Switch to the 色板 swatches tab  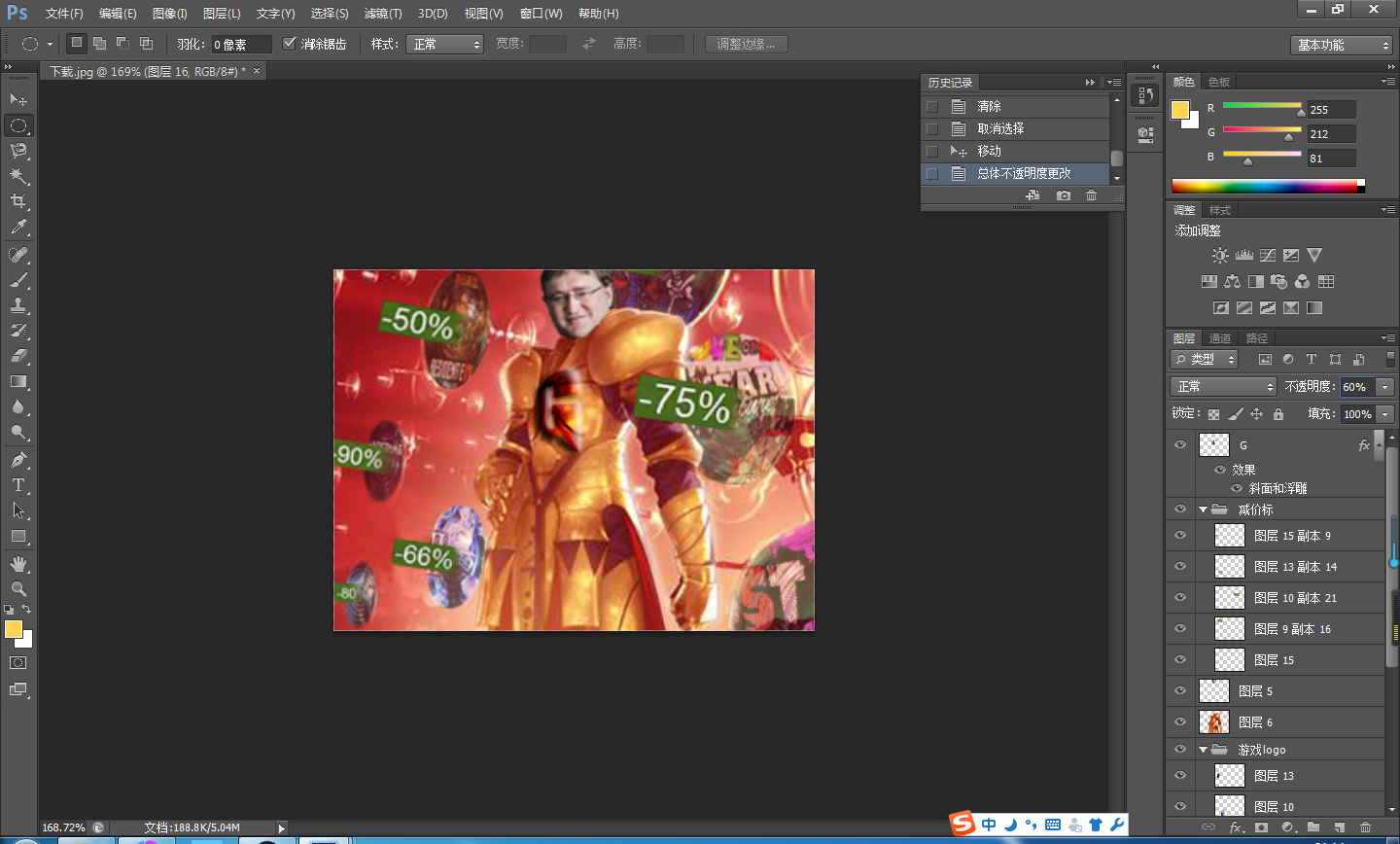click(1219, 82)
